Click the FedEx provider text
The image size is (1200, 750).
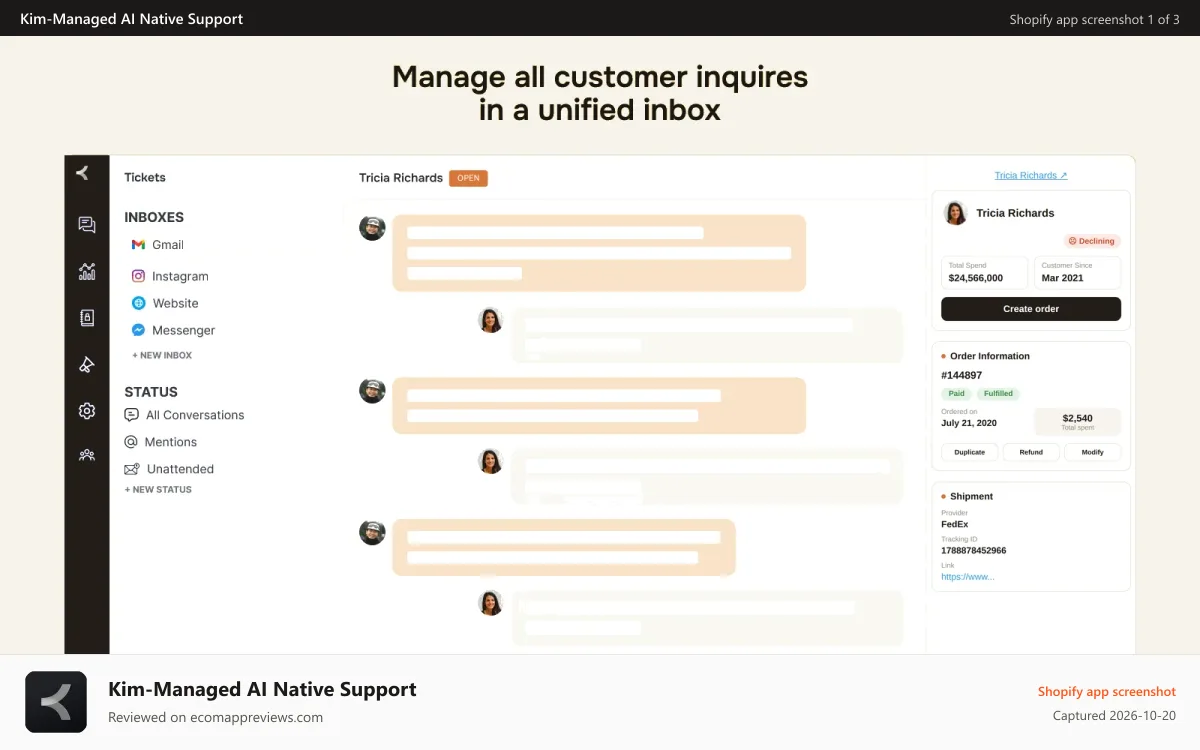(955, 524)
